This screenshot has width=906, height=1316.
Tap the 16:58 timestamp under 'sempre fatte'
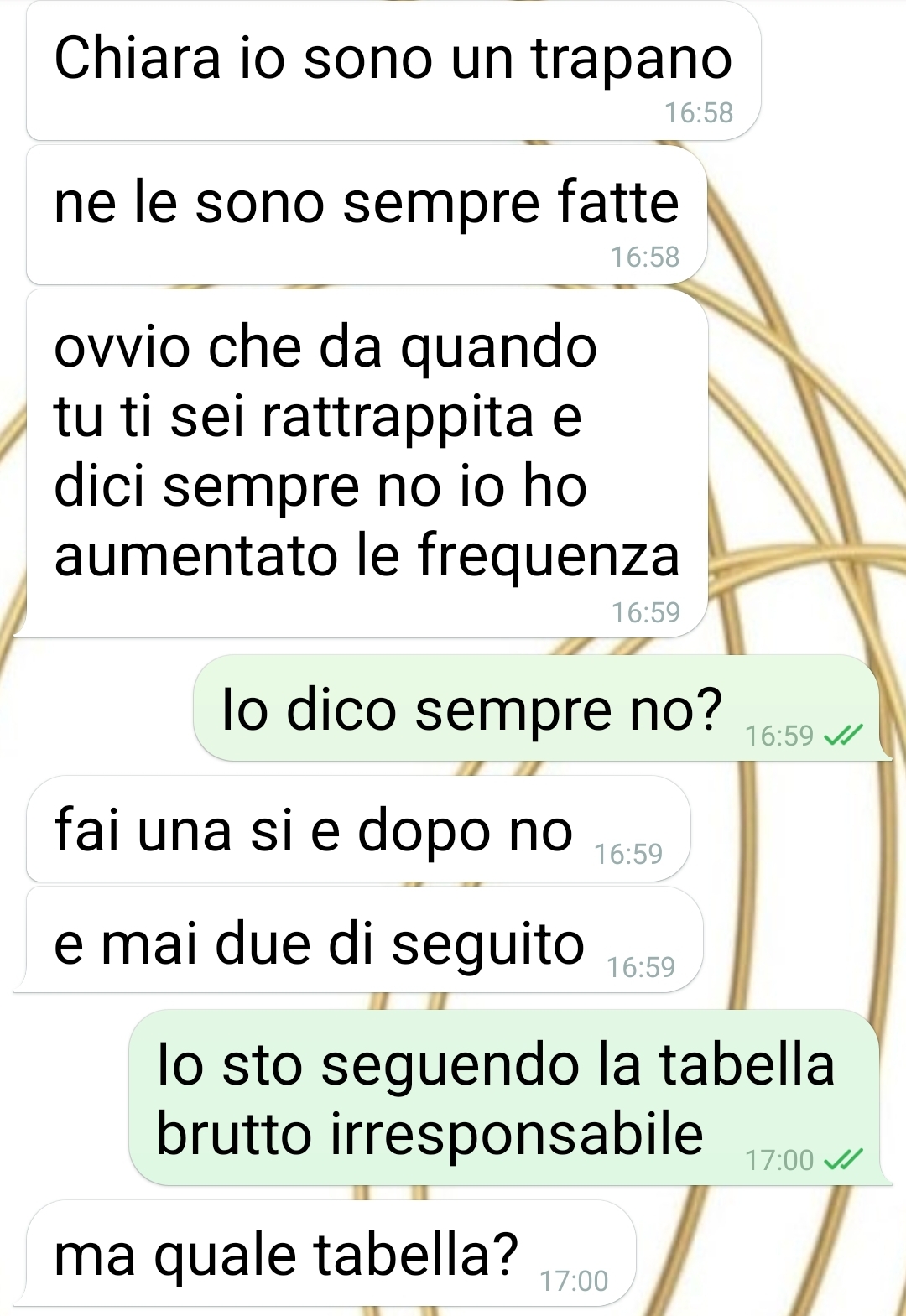click(645, 257)
